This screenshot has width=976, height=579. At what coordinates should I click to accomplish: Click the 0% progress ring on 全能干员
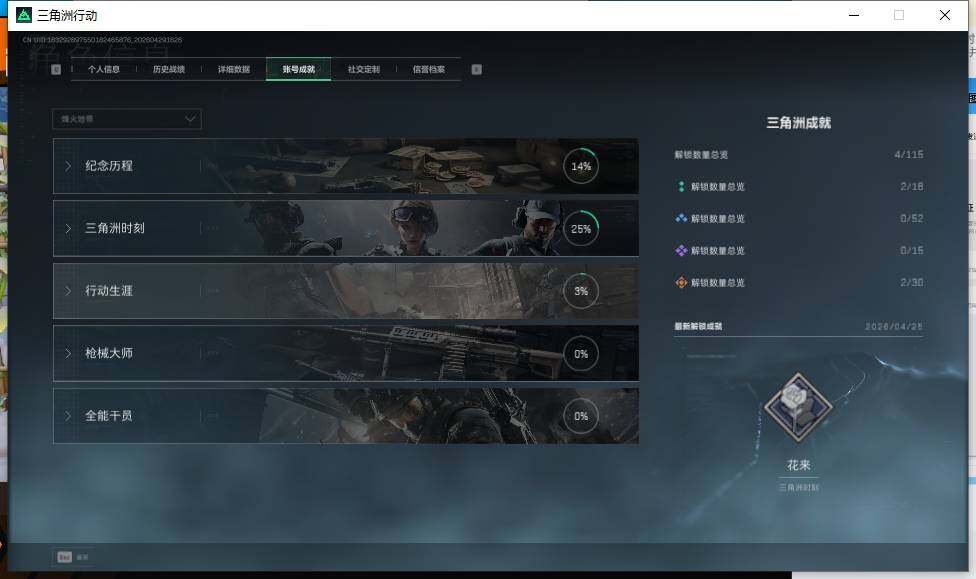581,416
